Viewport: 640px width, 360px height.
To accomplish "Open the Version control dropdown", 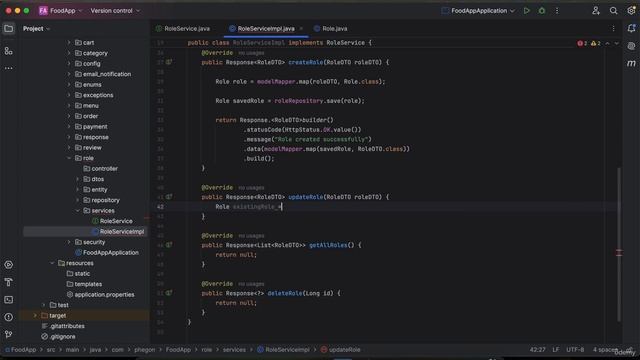I will (115, 11).
